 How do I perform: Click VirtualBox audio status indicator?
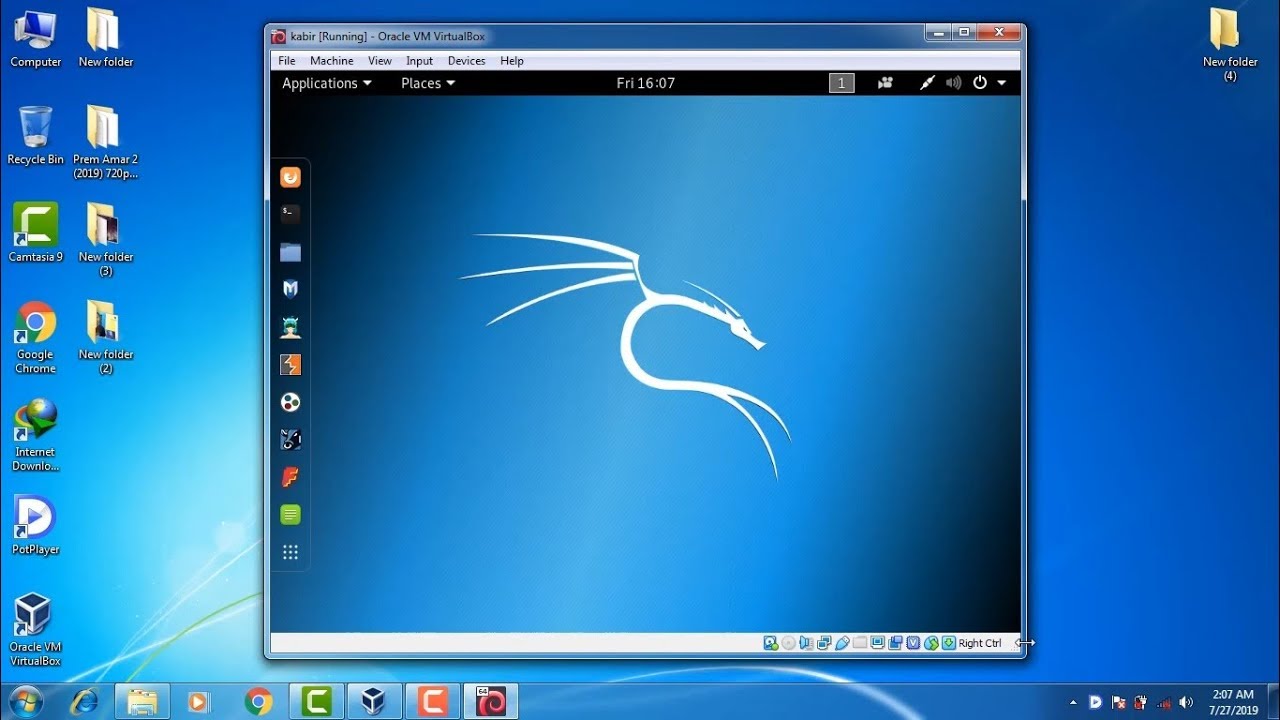coord(806,643)
